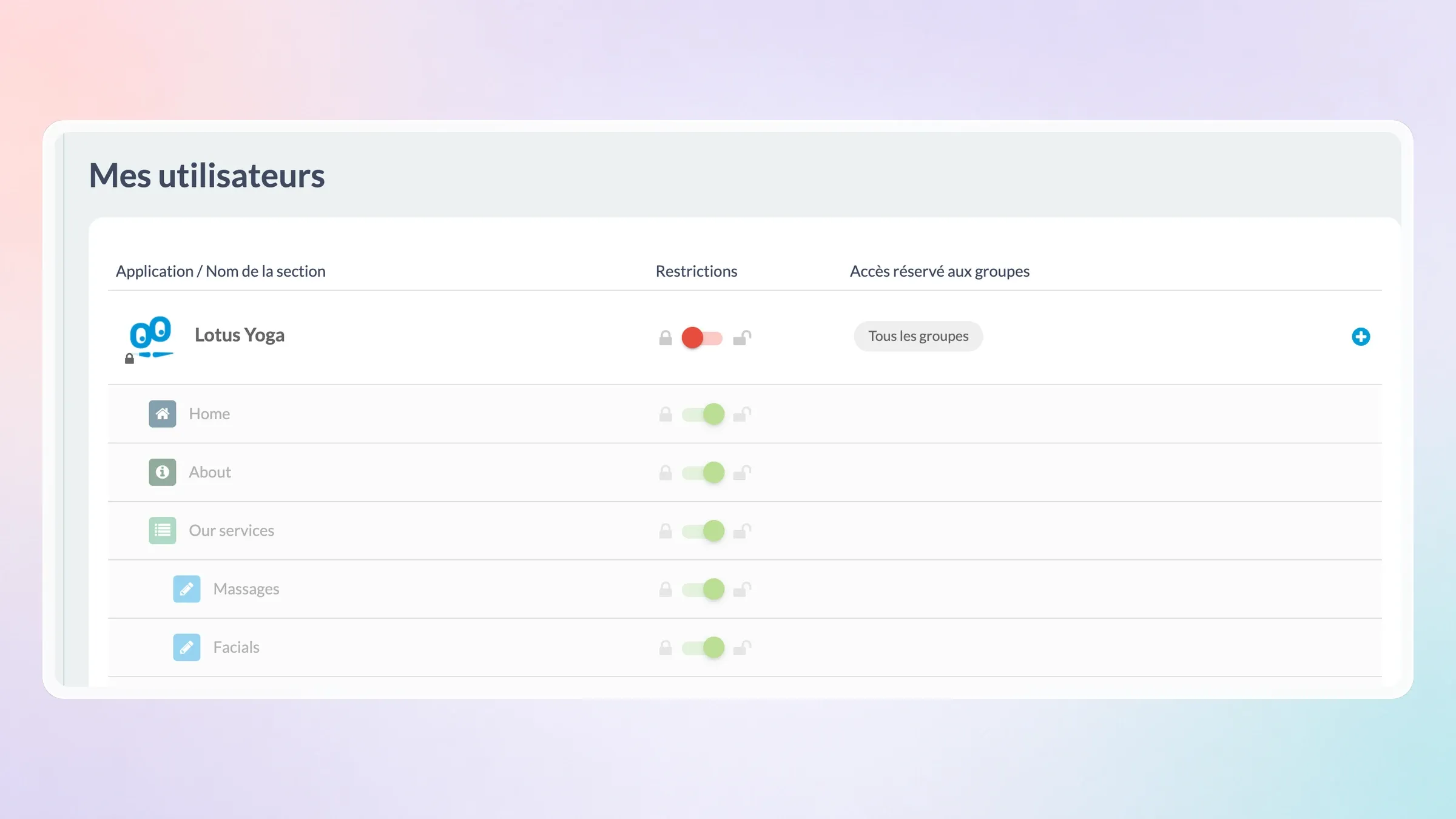
Task: Click the Our services list icon
Action: (163, 530)
